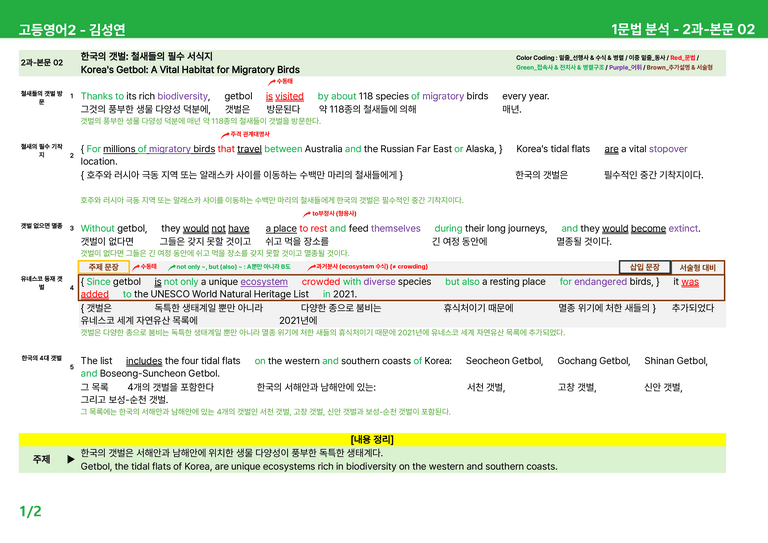768x543 pixels.
Task: Click the phrase 'would not have'
Action: 216,229
